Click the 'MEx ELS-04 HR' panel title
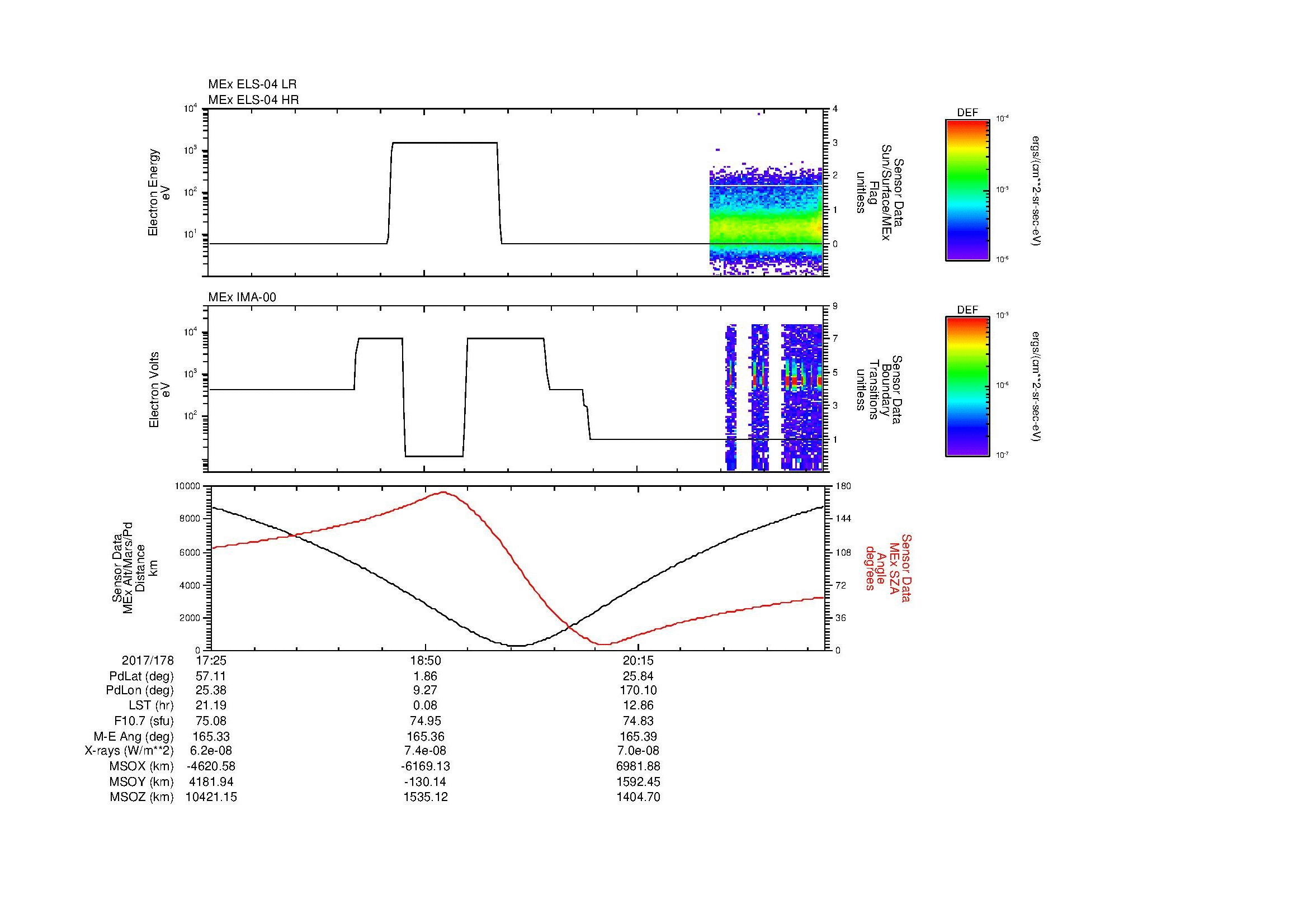The width and height of the screenshot is (1308, 924). click(253, 99)
